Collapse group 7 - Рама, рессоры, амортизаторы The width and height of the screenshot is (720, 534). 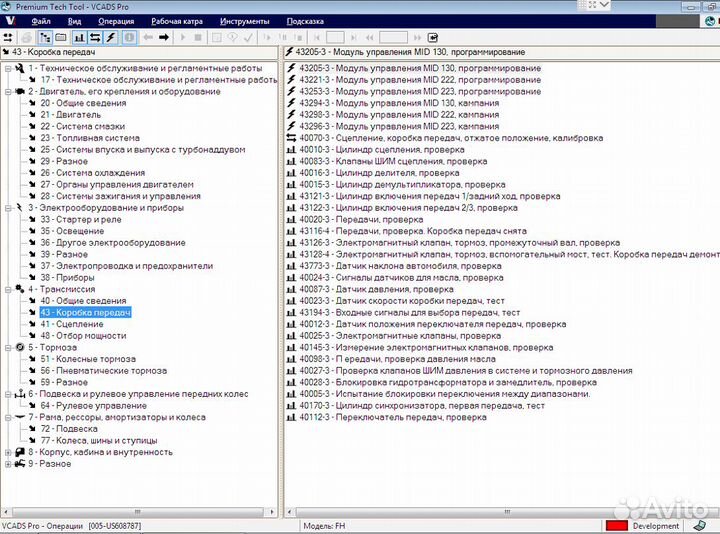pyautogui.click(x=8, y=417)
